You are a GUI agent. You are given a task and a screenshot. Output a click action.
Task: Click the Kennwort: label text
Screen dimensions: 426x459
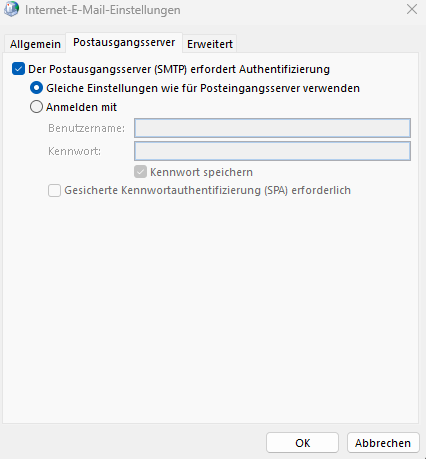(x=74, y=151)
